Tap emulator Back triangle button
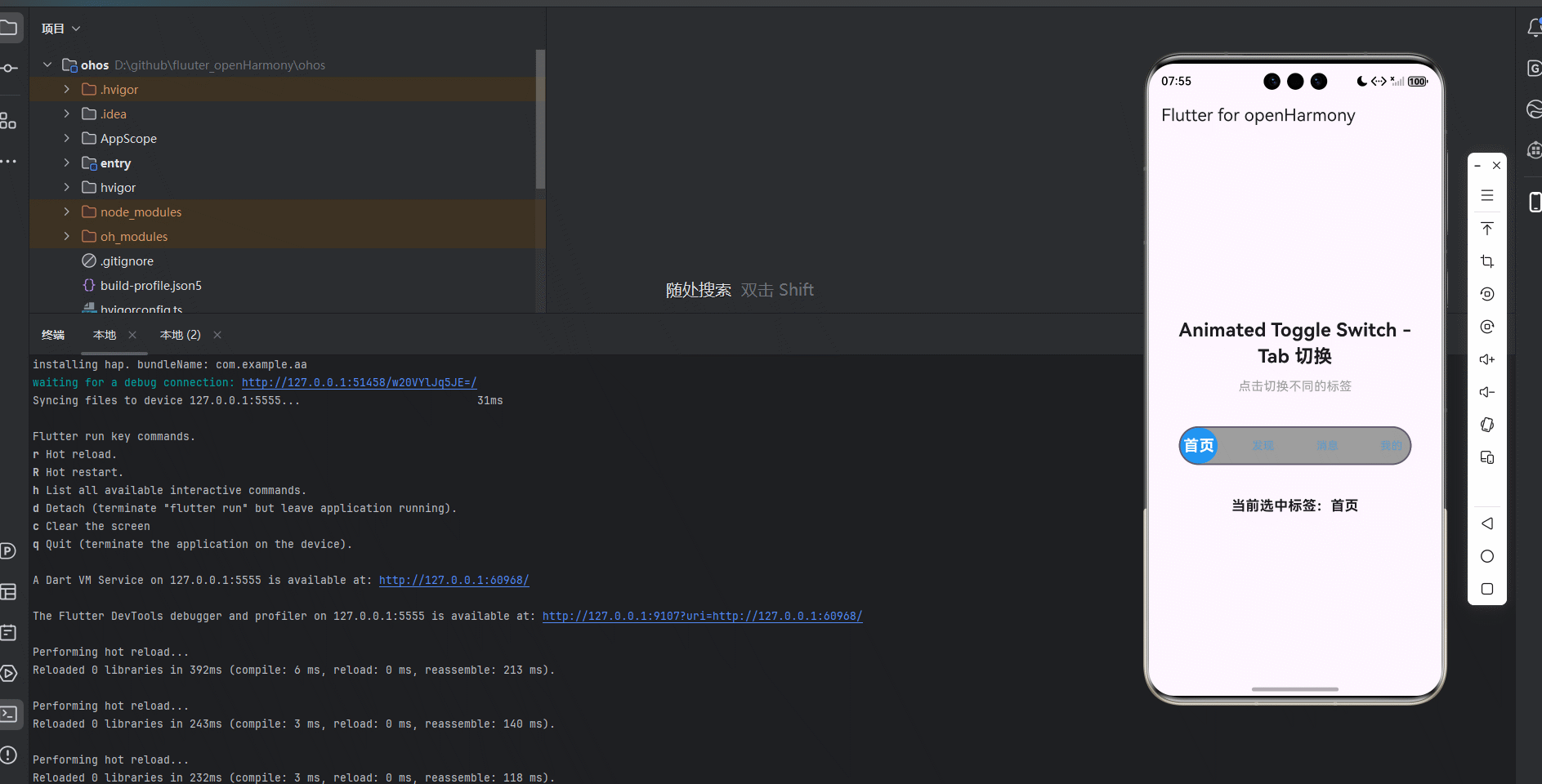Image resolution: width=1542 pixels, height=784 pixels. [1487, 523]
